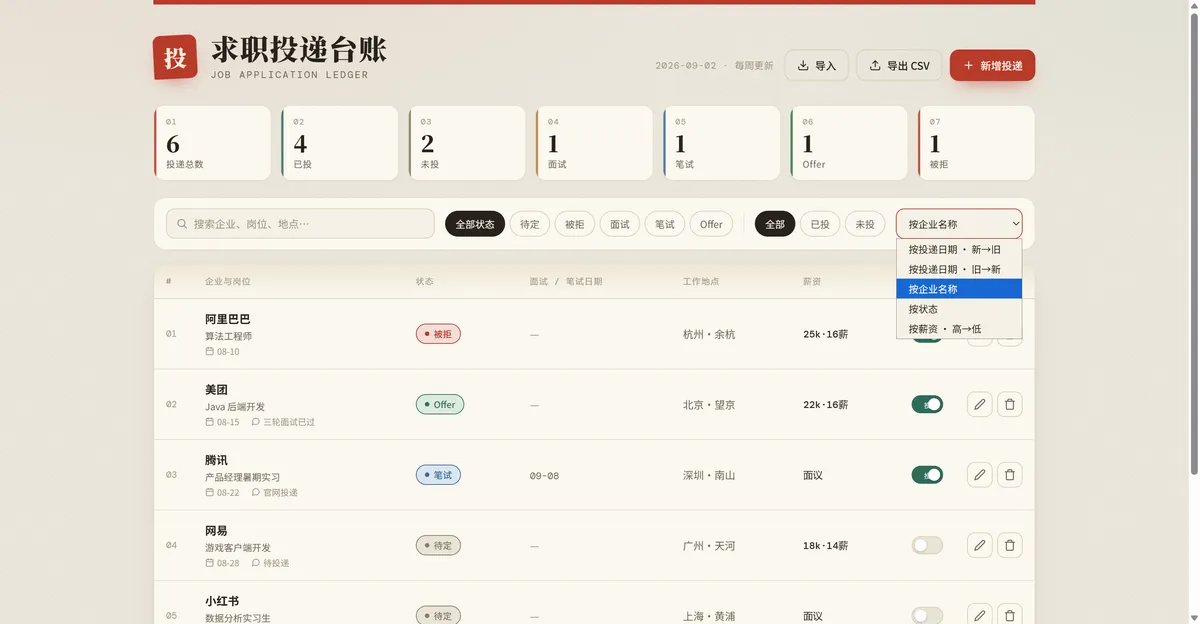Click the 已投 stat card showing 4
Image resolution: width=1200 pixels, height=624 pixels.
[340, 143]
